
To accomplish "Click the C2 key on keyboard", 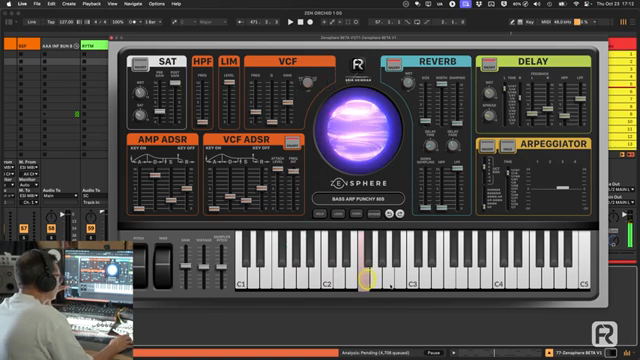I will pos(327,260).
